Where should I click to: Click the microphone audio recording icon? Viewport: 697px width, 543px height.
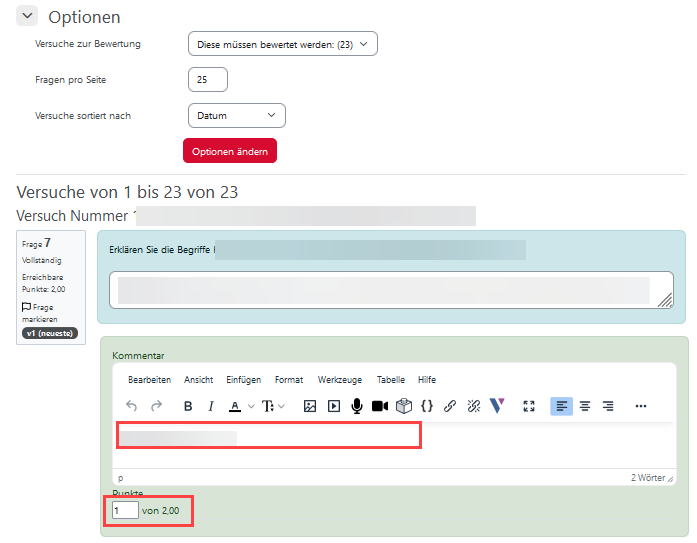[x=356, y=406]
